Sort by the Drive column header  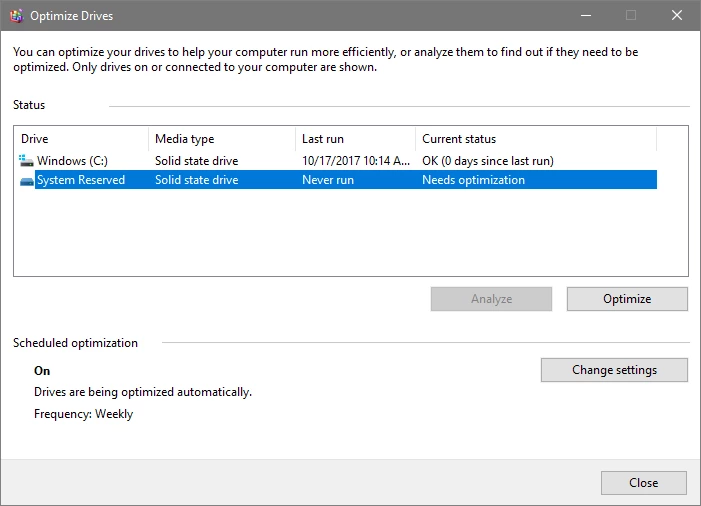point(81,139)
